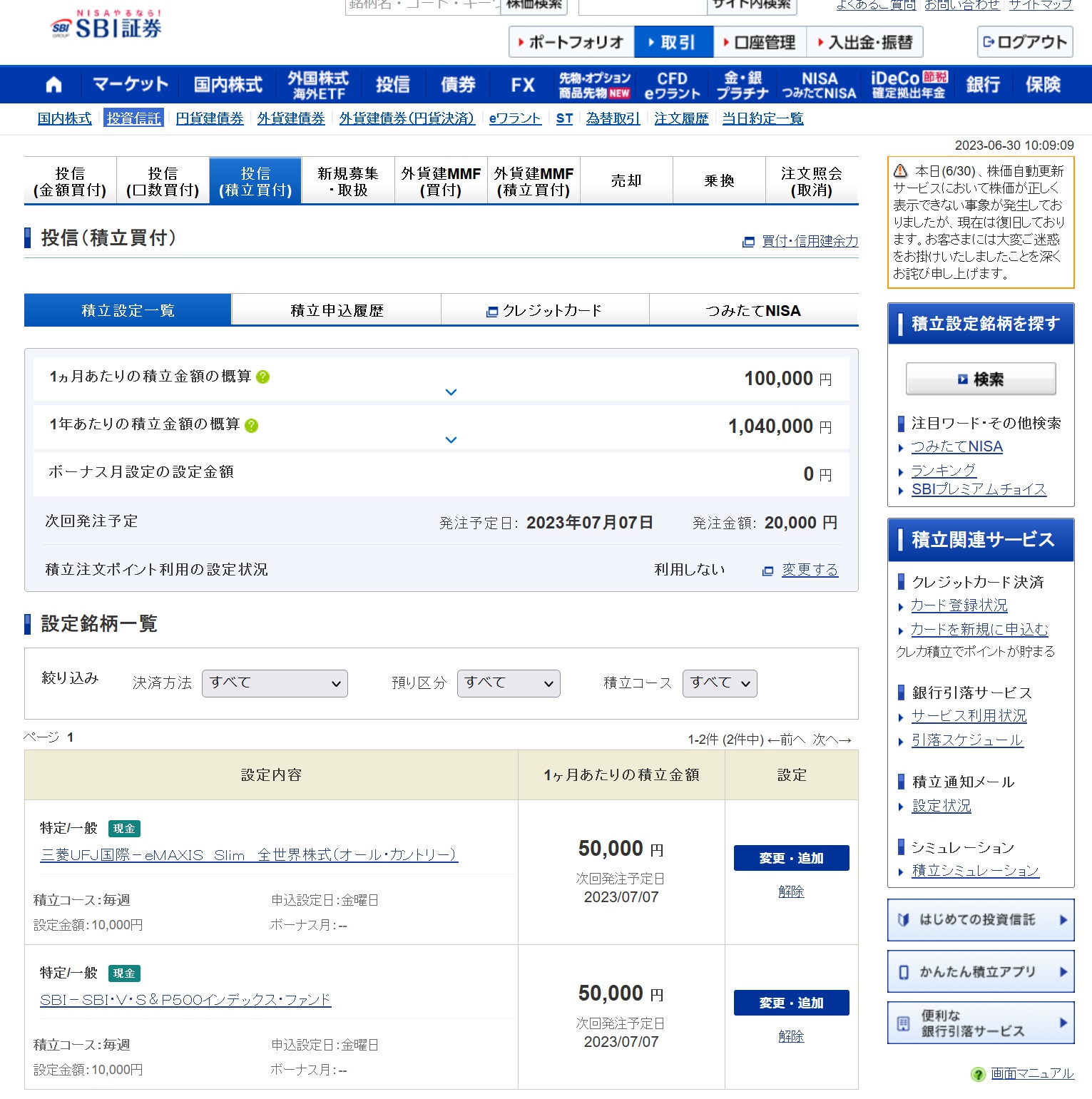The height and width of the screenshot is (1099, 1092).
Task: Expand the 1ヵ月あたりの積立金額 breakdown chevron
Action: [x=451, y=392]
